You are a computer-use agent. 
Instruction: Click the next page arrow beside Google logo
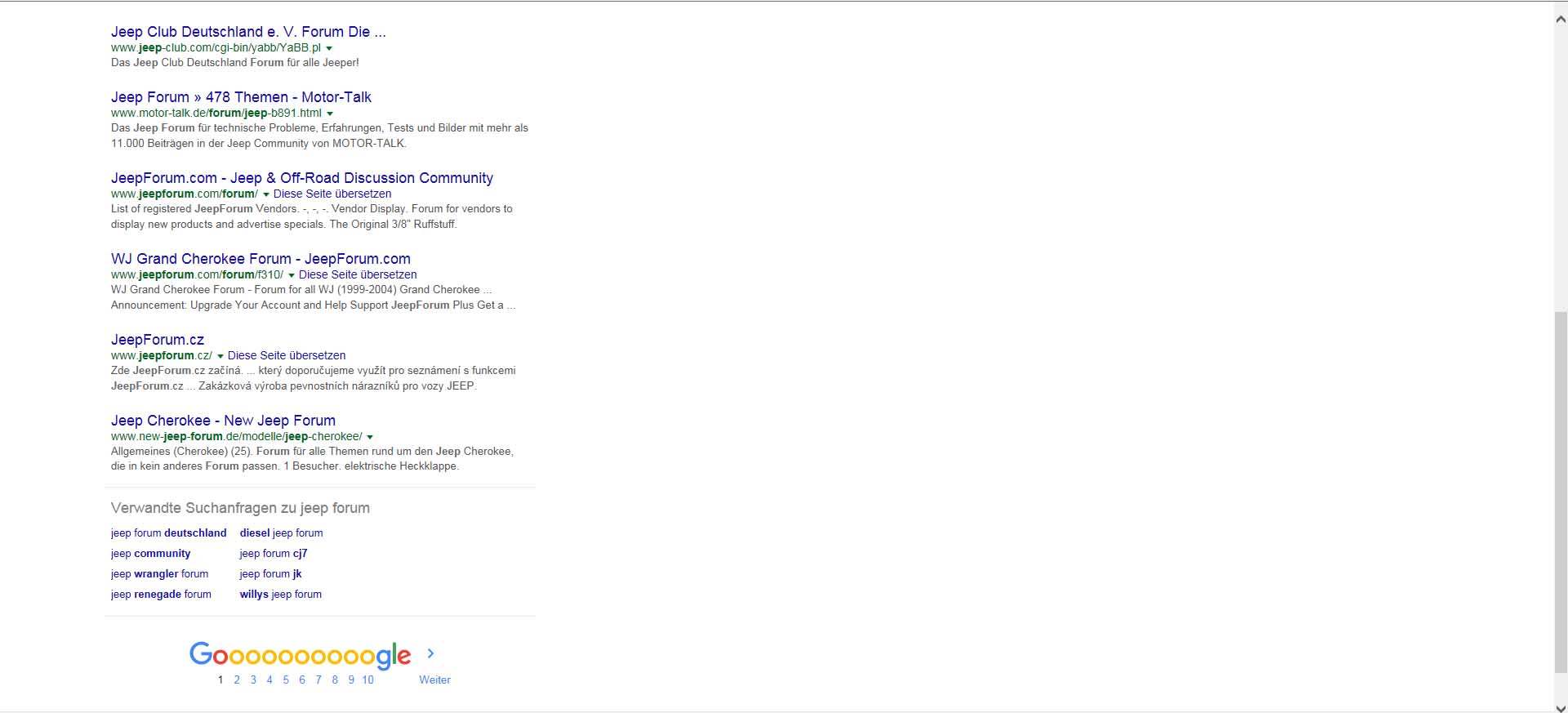[x=430, y=653]
